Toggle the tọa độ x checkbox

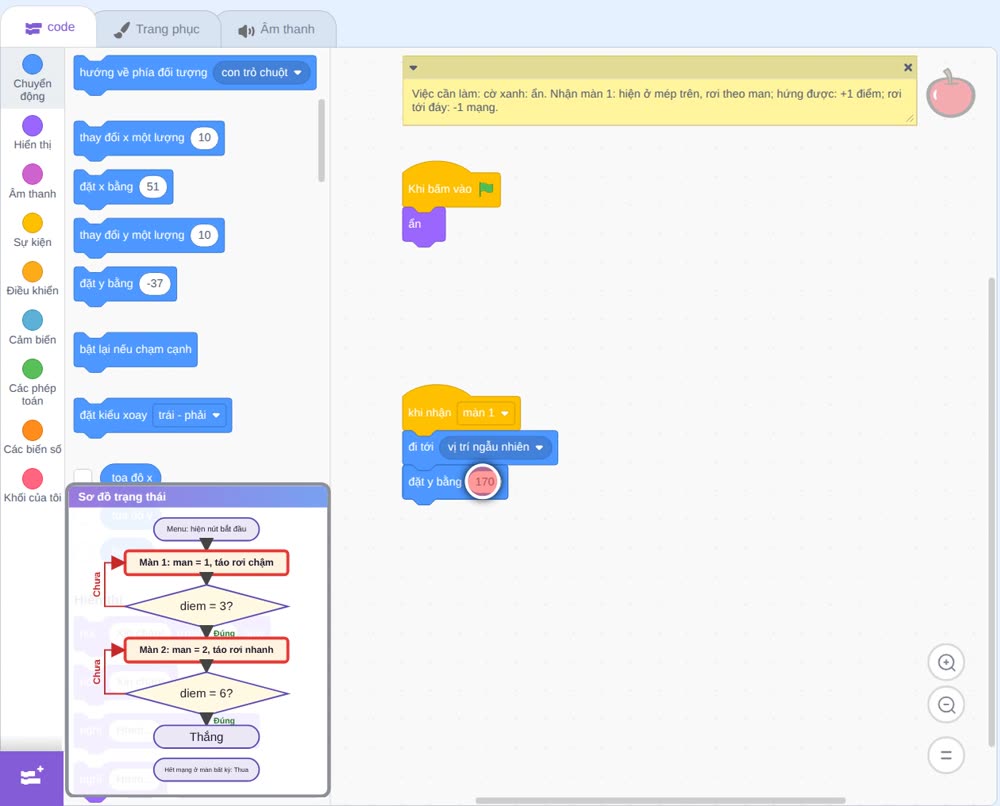point(83,477)
